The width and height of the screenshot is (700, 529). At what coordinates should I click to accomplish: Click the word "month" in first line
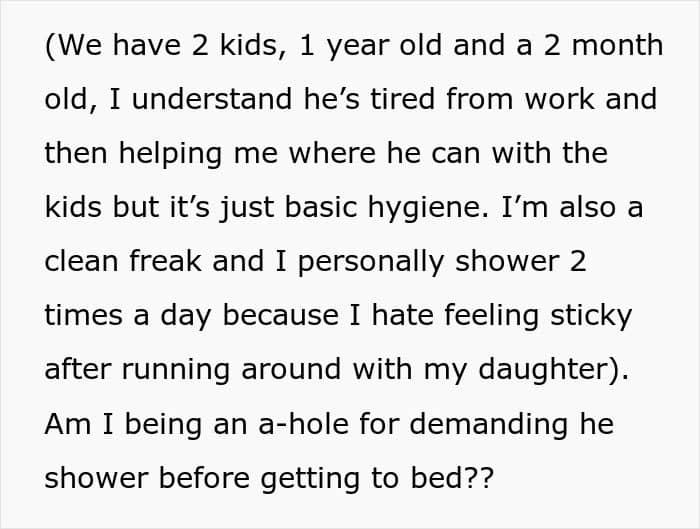pos(617,45)
